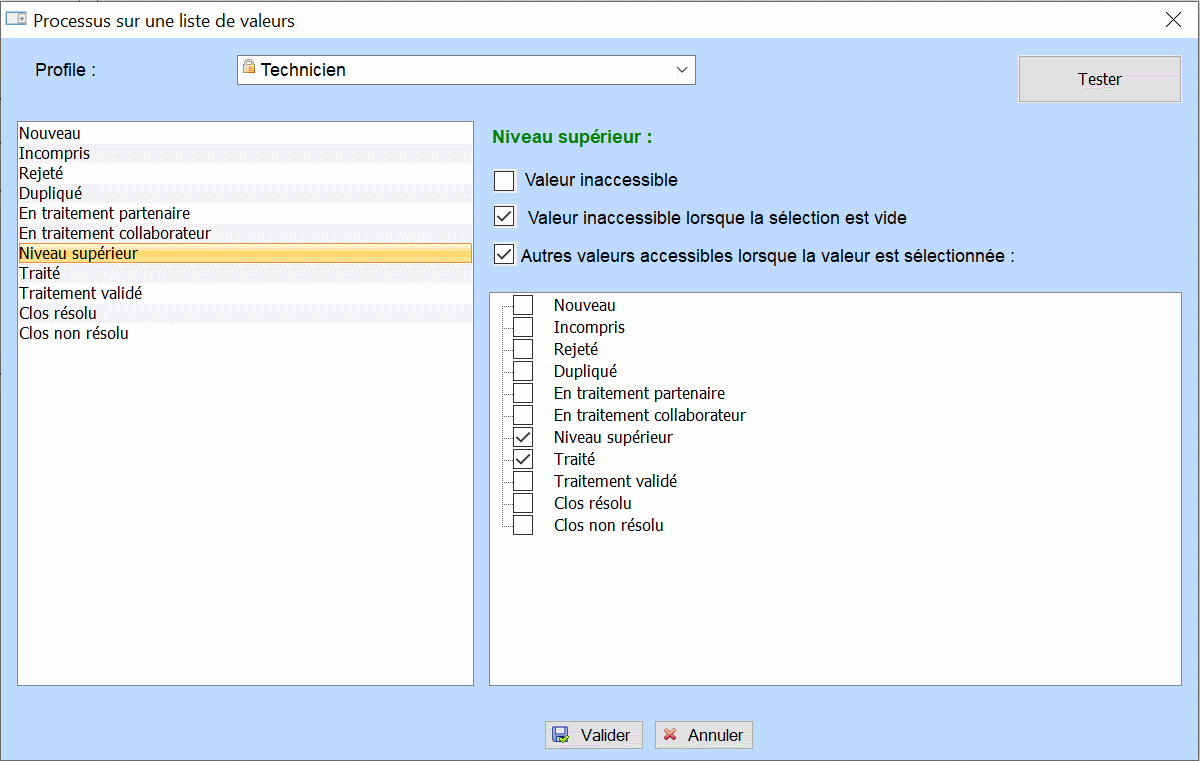Image resolution: width=1200 pixels, height=761 pixels.
Task: Check the Nouveau box in the right tree
Action: [523, 305]
